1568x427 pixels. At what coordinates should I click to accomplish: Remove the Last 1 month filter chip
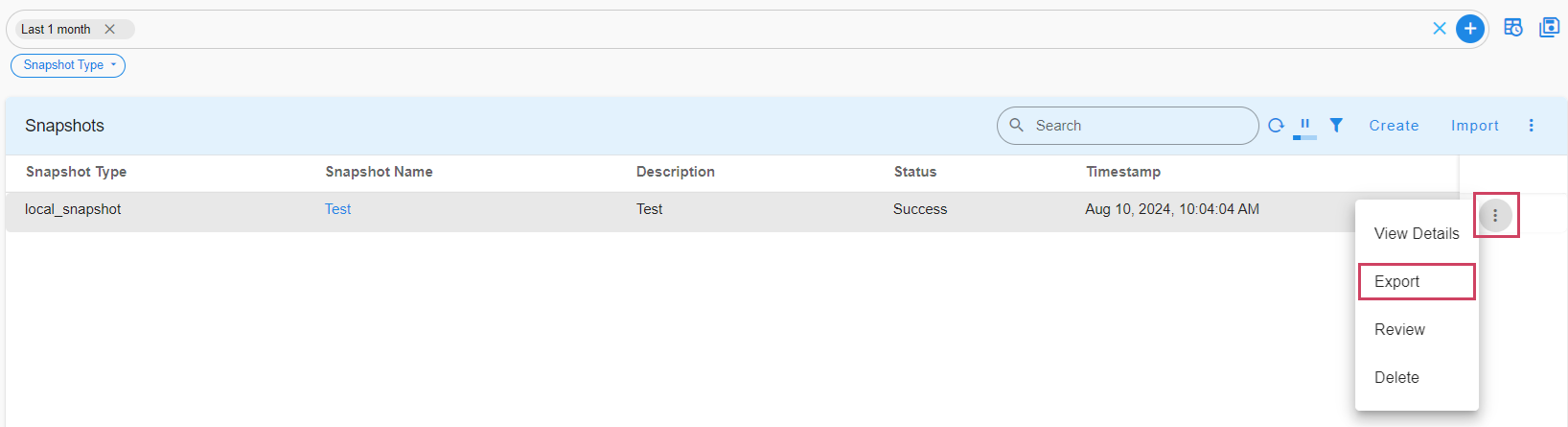[x=110, y=30]
